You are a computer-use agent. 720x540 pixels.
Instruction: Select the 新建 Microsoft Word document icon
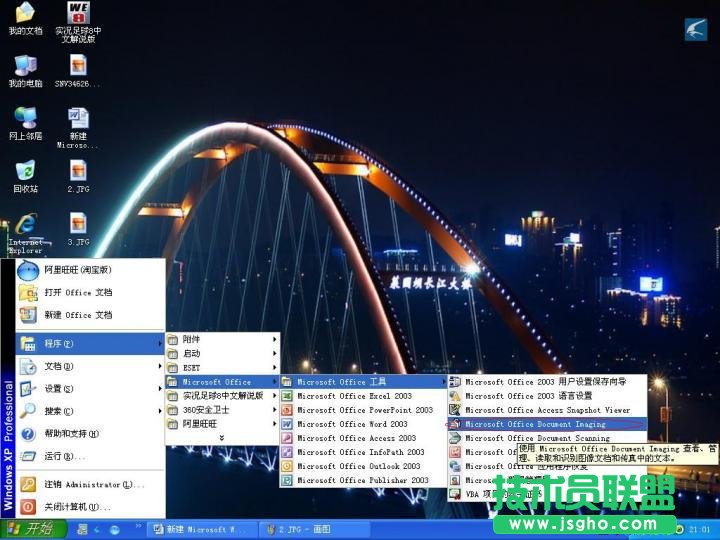coord(79,127)
